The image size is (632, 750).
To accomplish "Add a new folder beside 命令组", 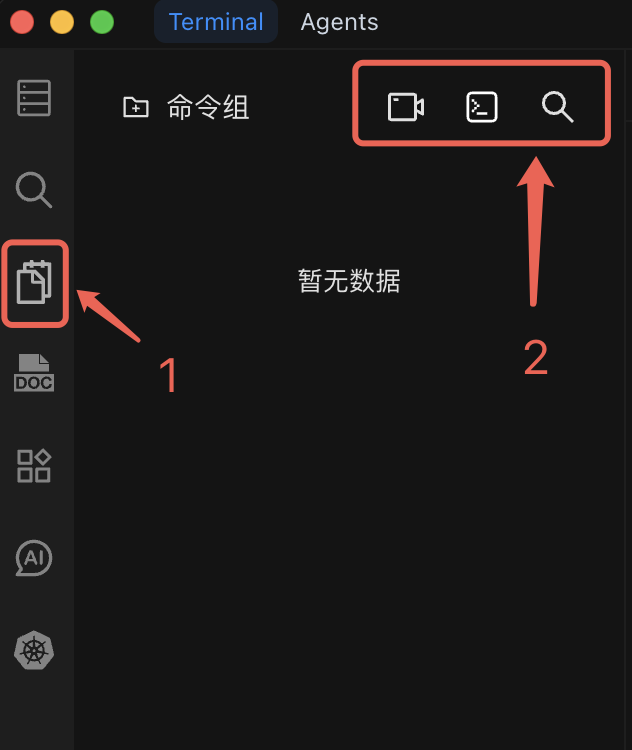I will click(136, 107).
